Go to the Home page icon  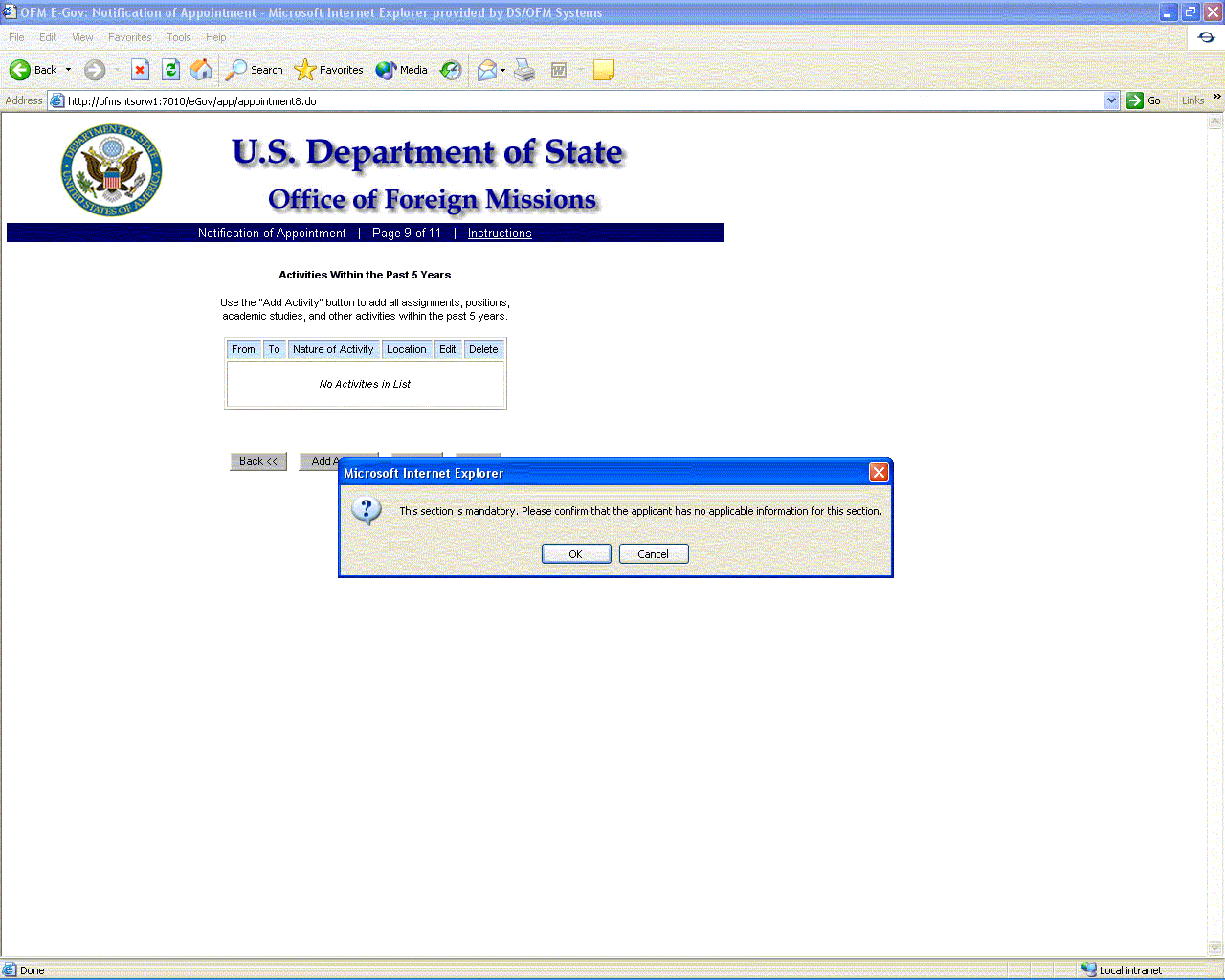[x=201, y=70]
